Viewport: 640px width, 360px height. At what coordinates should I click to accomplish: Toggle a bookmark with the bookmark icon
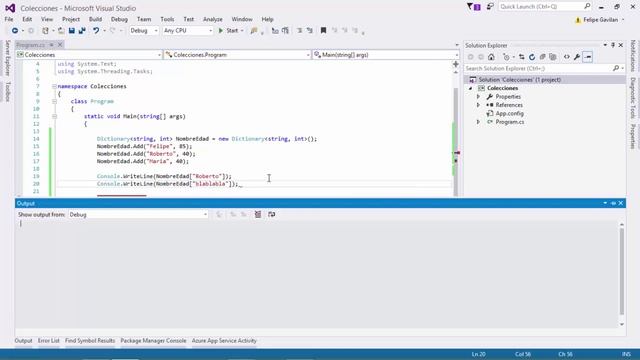(323, 31)
